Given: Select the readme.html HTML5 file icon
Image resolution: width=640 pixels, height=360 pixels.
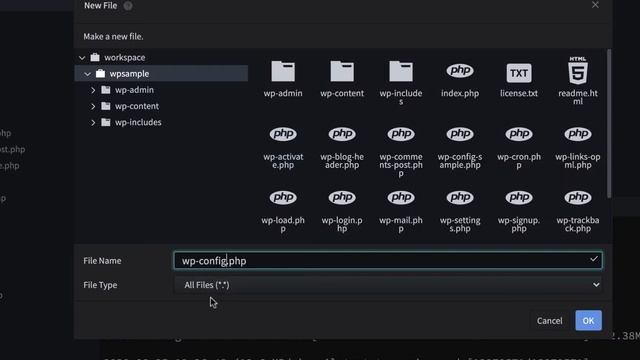Looking at the screenshot, I should pyautogui.click(x=578, y=70).
